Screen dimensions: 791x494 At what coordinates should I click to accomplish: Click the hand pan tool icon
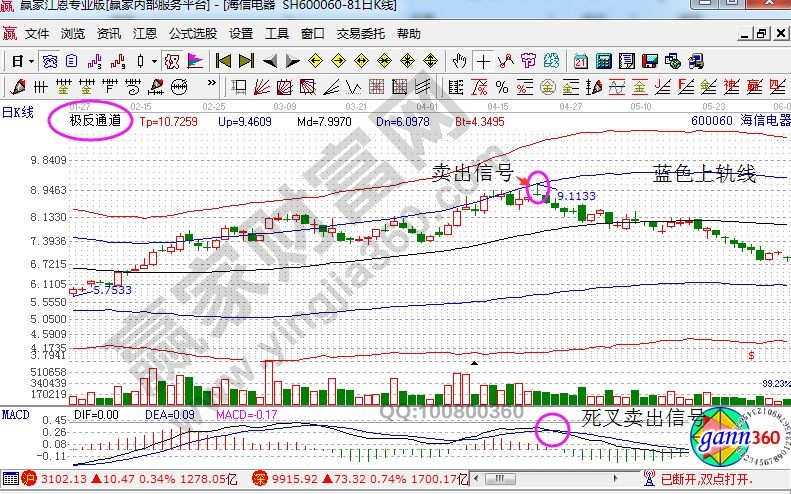459,61
